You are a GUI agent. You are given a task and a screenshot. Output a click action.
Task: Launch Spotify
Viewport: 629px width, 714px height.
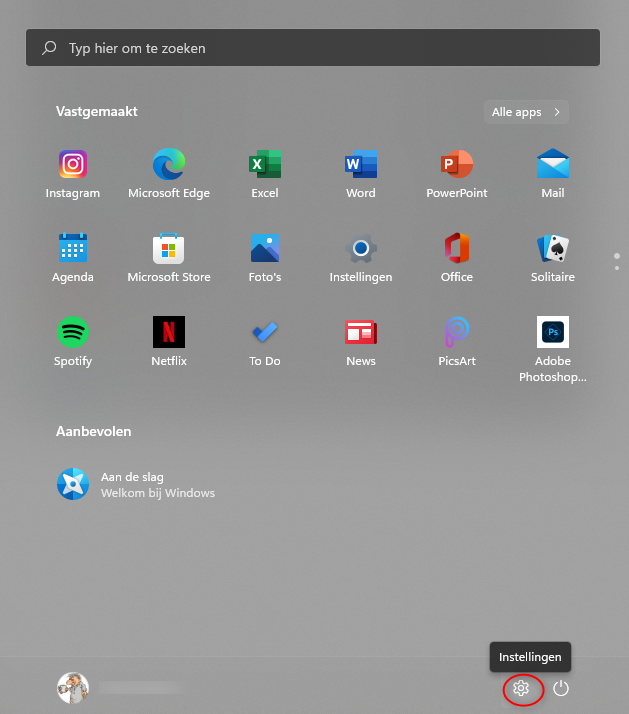pyautogui.click(x=73, y=342)
